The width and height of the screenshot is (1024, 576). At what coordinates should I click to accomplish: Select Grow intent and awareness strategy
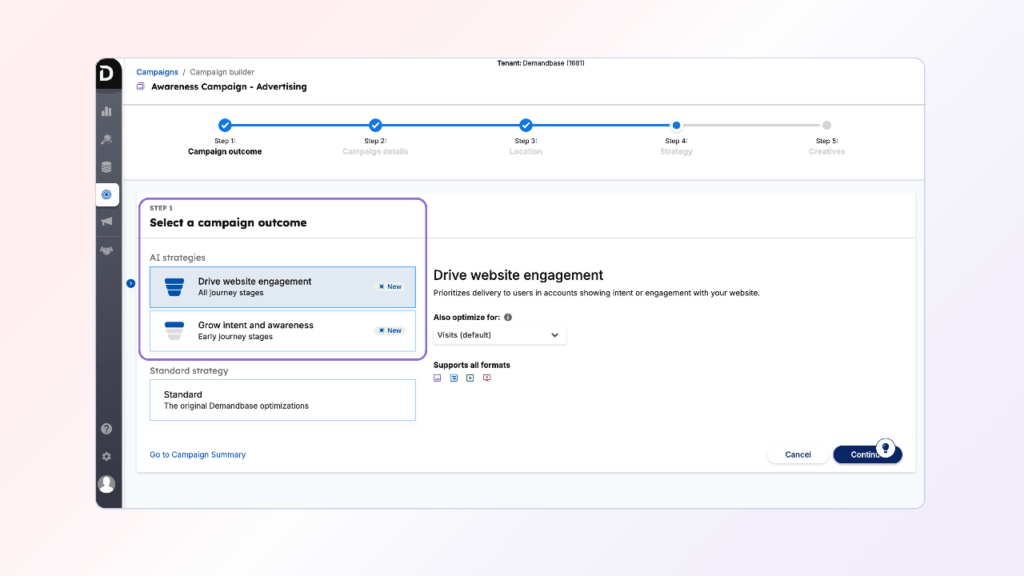coord(282,331)
